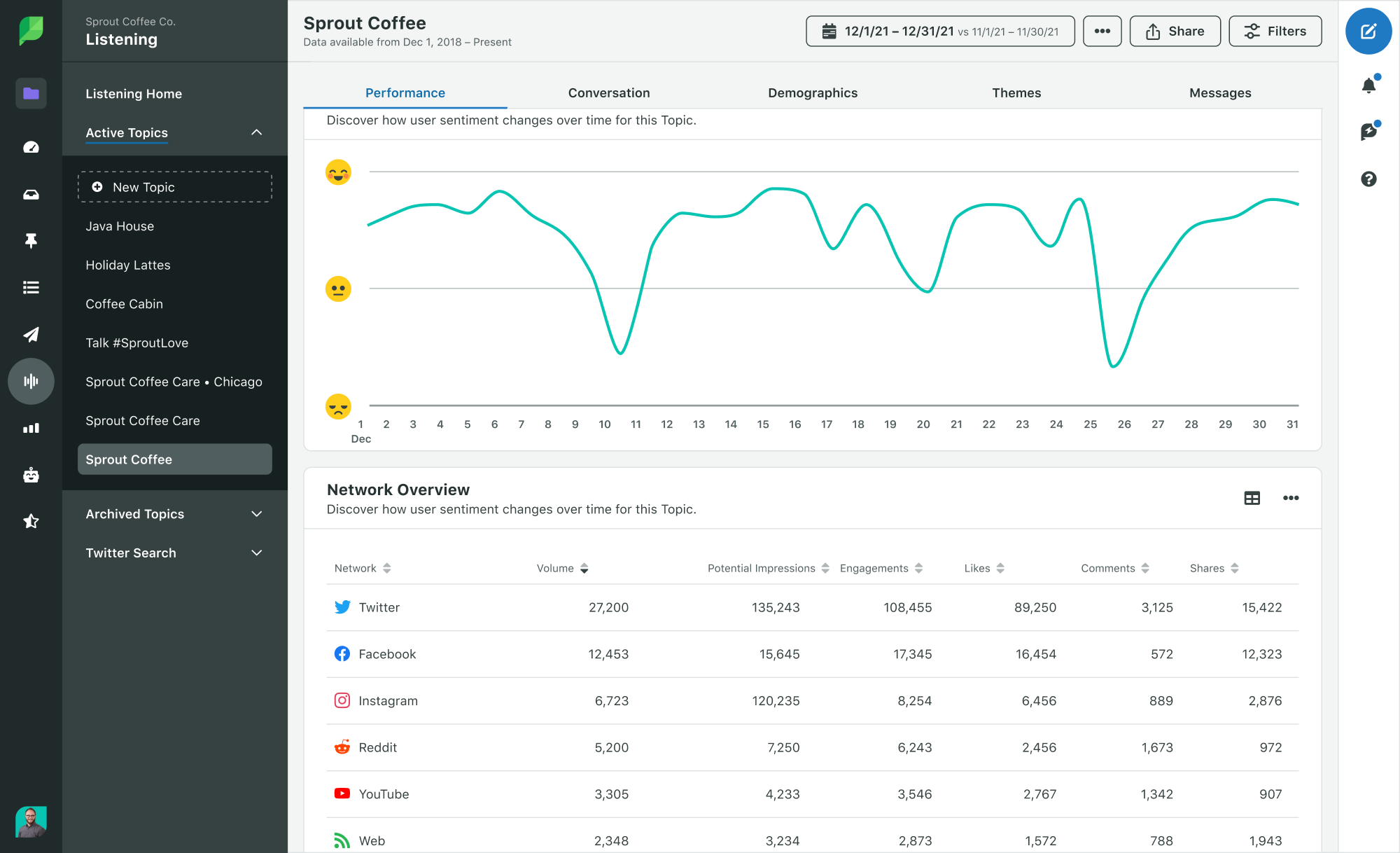Click the Listening waveform icon
The height and width of the screenshot is (853, 1400).
pos(31,382)
